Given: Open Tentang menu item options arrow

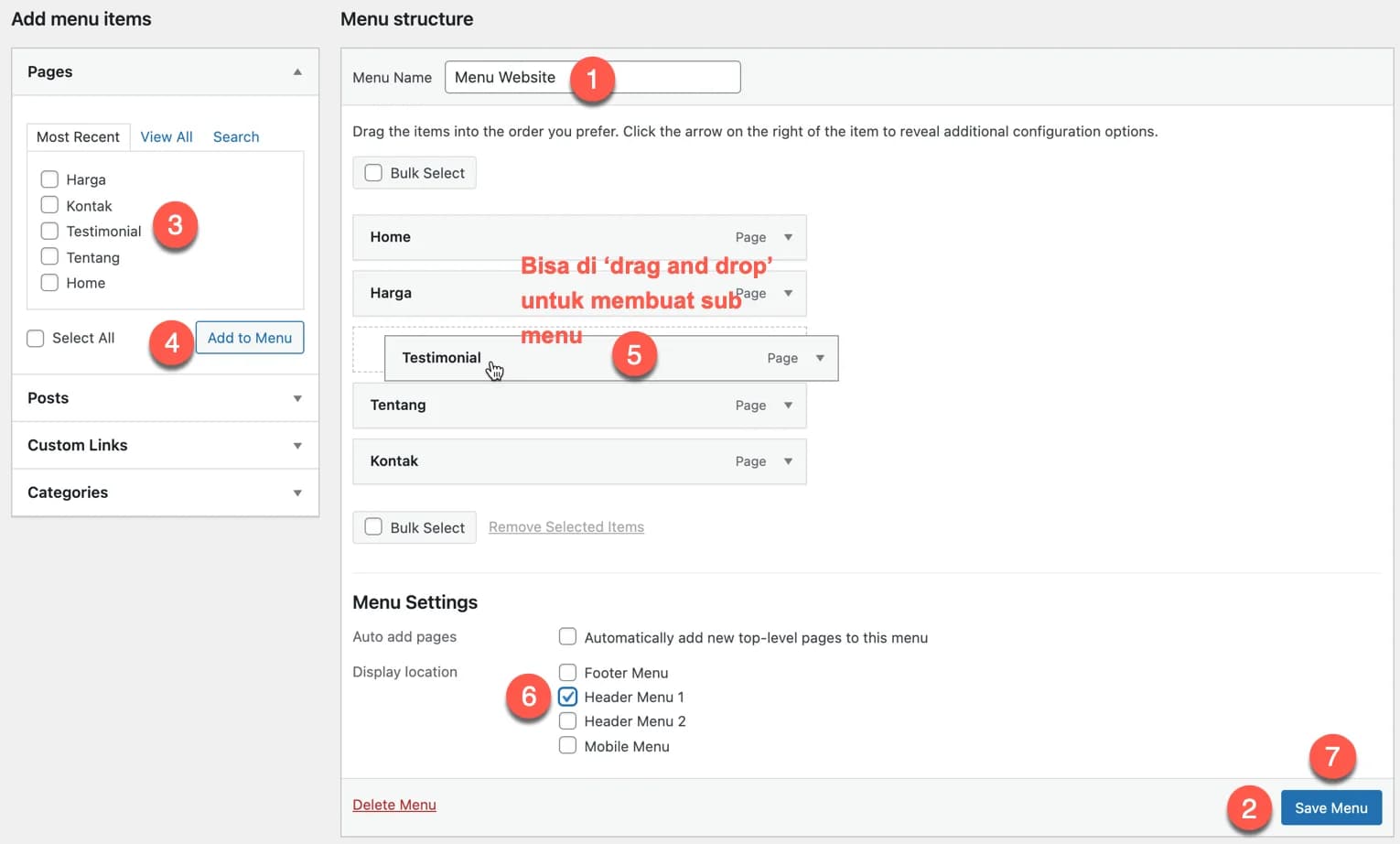Looking at the screenshot, I should coord(788,406).
